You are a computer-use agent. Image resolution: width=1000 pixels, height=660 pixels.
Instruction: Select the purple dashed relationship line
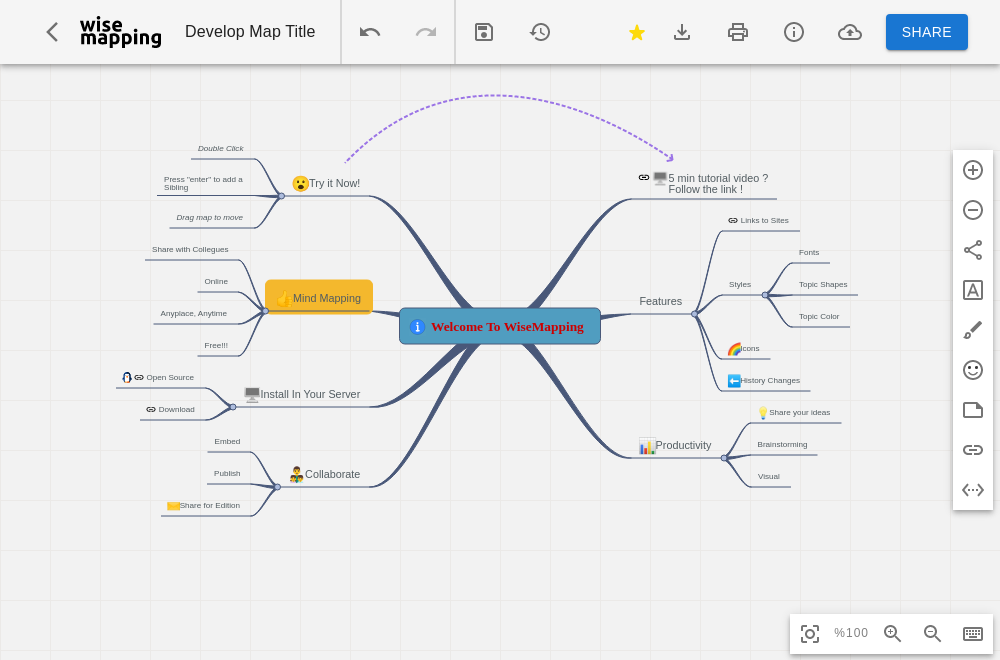[x=497, y=96]
